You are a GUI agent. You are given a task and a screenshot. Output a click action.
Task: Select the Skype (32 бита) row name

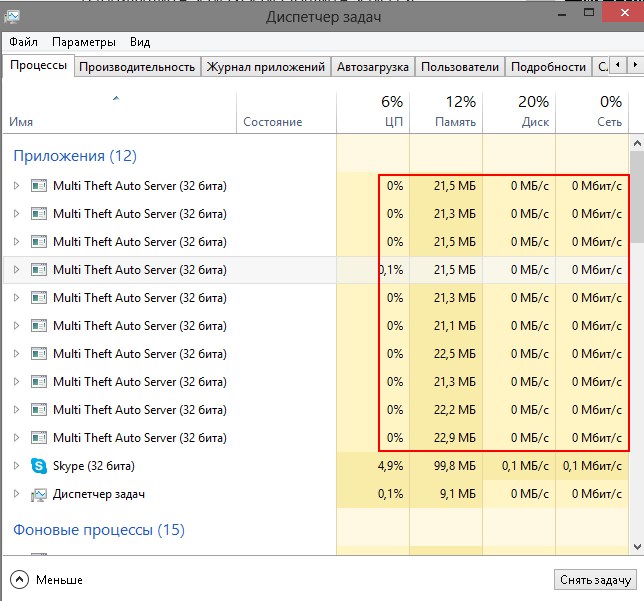(x=94, y=466)
